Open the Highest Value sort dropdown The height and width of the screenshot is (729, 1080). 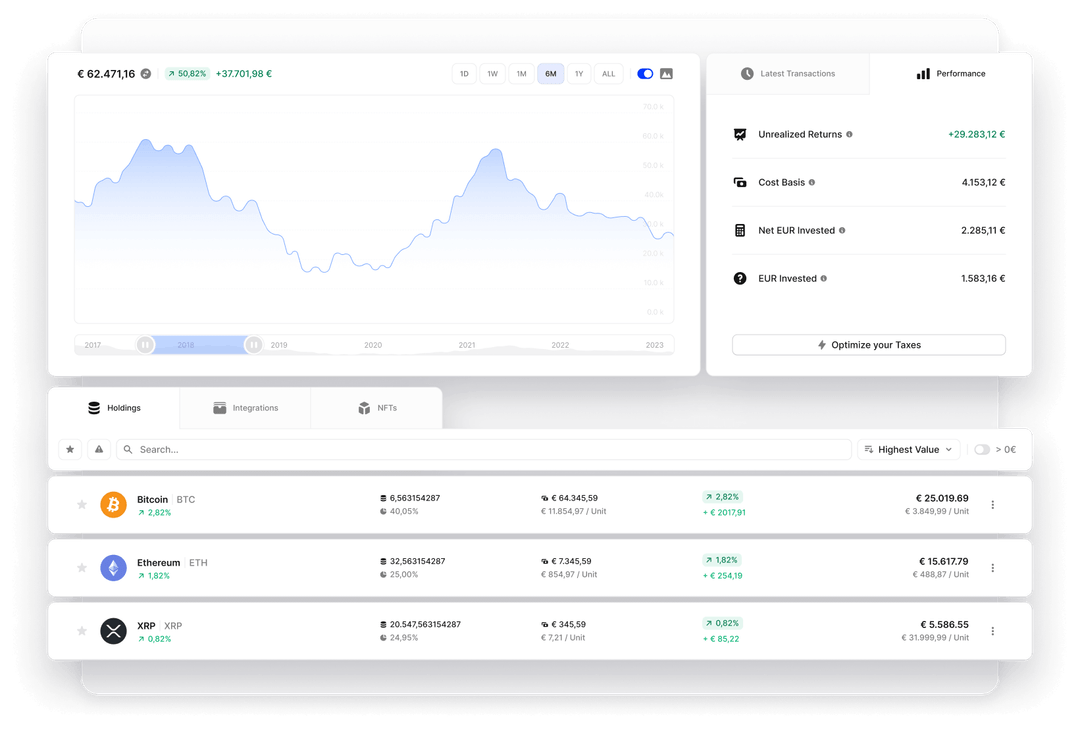point(908,449)
